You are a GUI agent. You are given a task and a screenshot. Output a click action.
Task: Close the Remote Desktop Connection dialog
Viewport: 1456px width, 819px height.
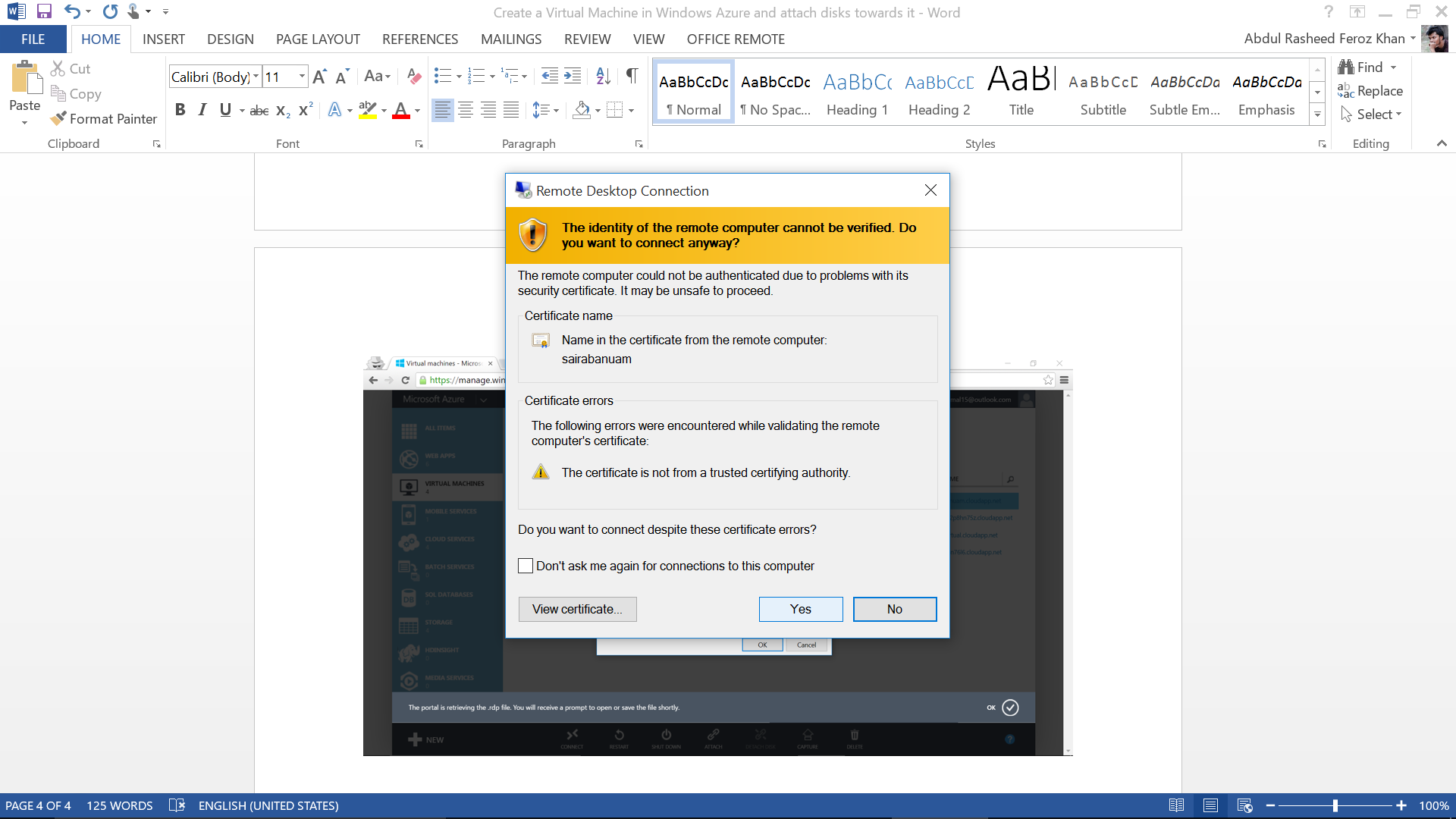[930, 190]
